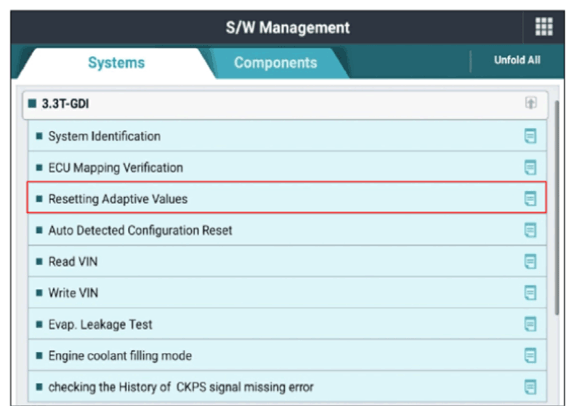Open document icon for Engine coolant filling mode
The height and width of the screenshot is (415, 575).
(x=530, y=356)
